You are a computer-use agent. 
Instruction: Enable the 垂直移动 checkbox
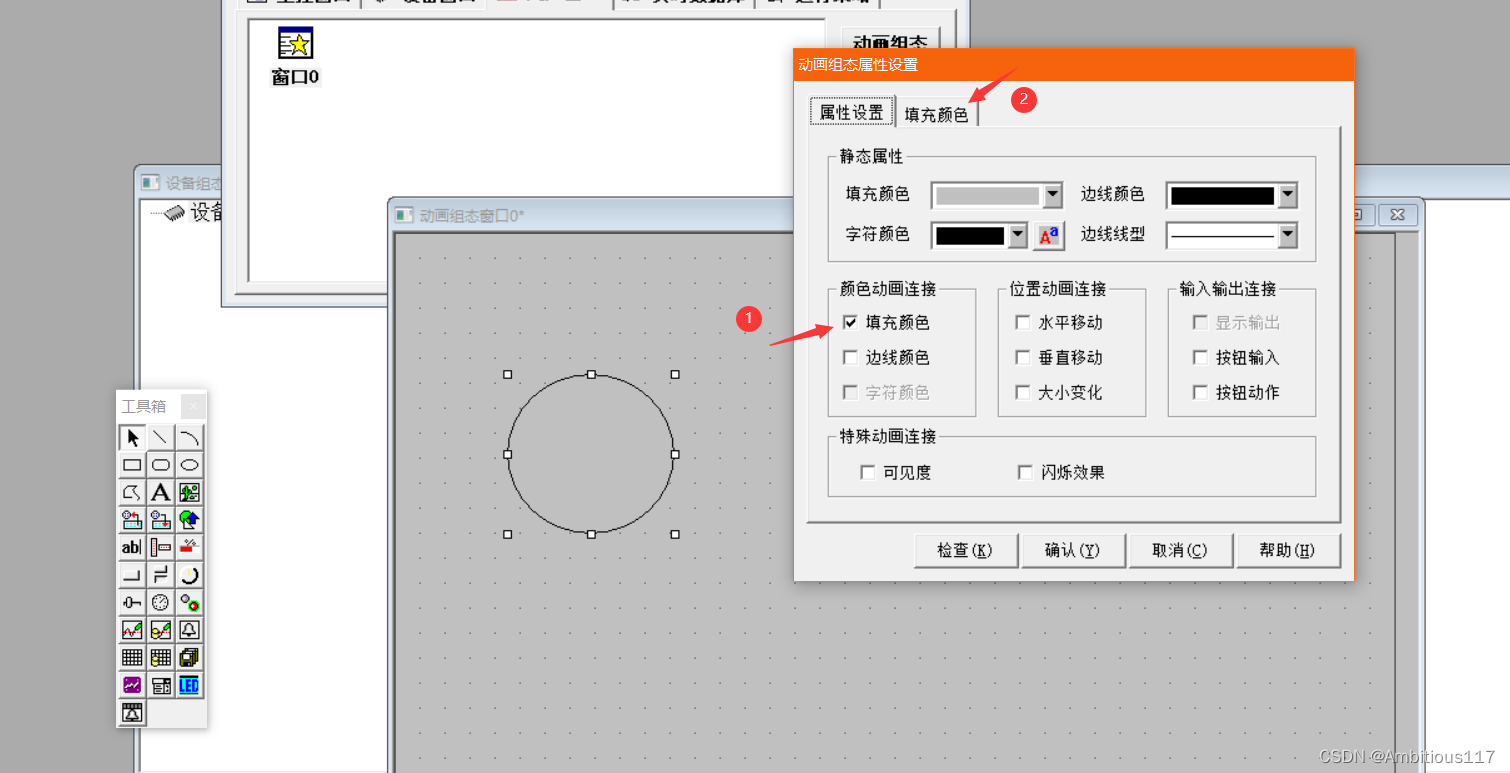[1022, 357]
